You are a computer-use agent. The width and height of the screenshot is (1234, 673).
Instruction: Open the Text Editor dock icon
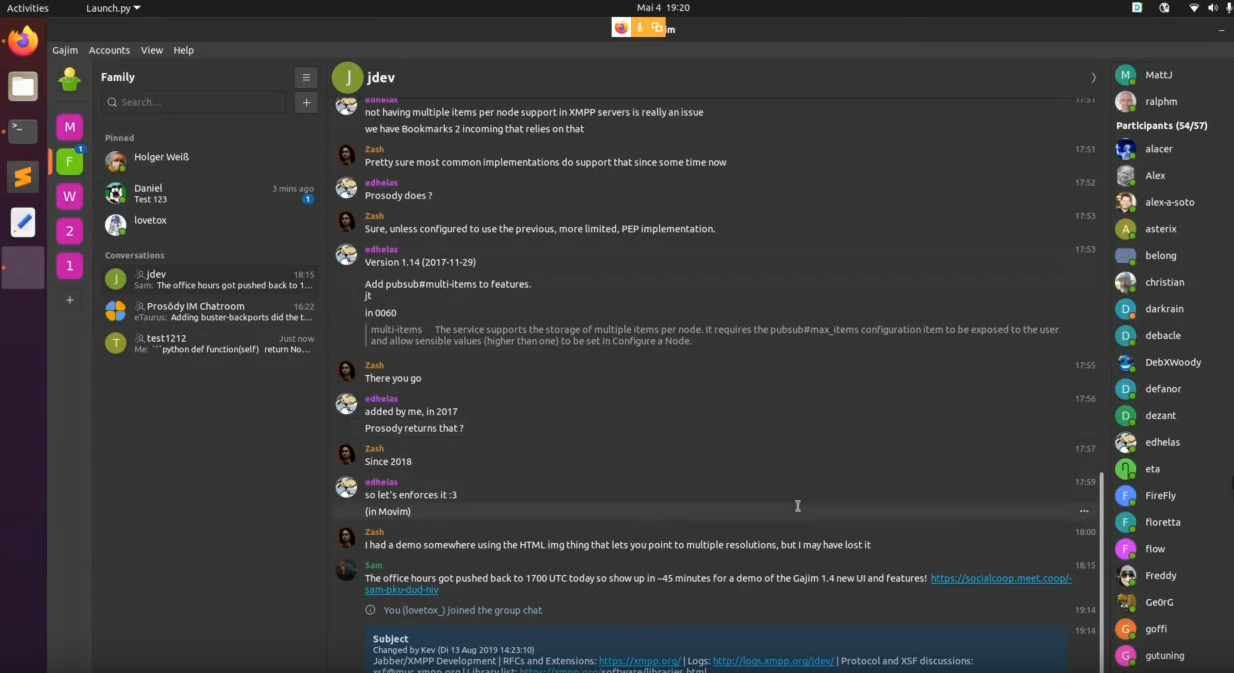pyautogui.click(x=23, y=222)
